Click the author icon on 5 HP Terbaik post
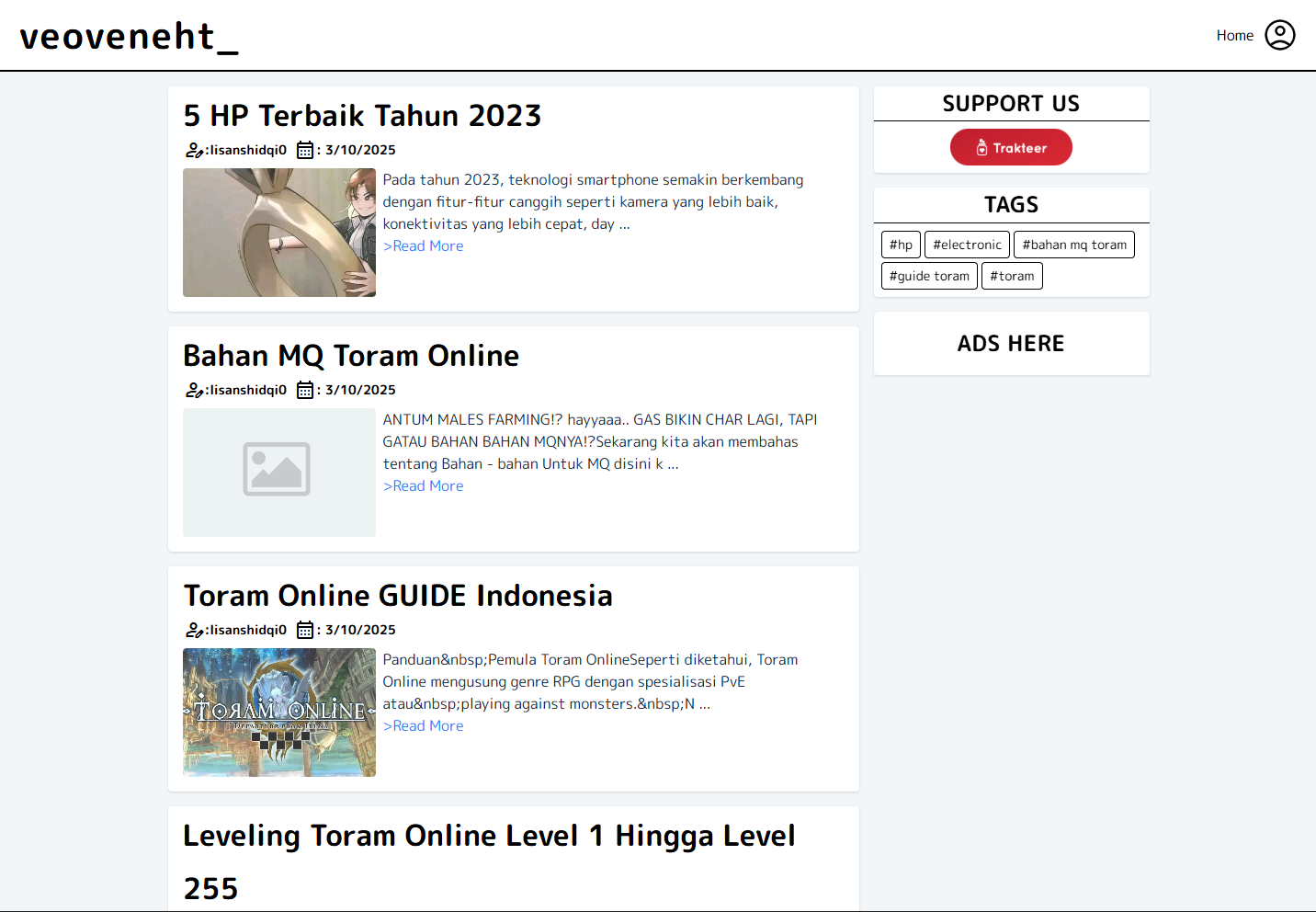Viewport: 1316px width, 912px height. [194, 150]
